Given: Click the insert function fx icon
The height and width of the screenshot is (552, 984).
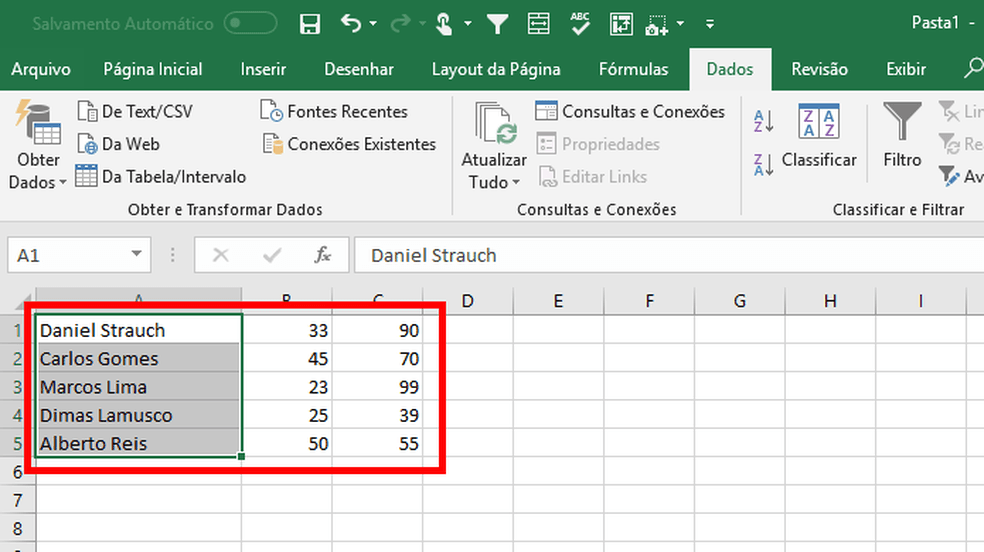Looking at the screenshot, I should click(322, 255).
